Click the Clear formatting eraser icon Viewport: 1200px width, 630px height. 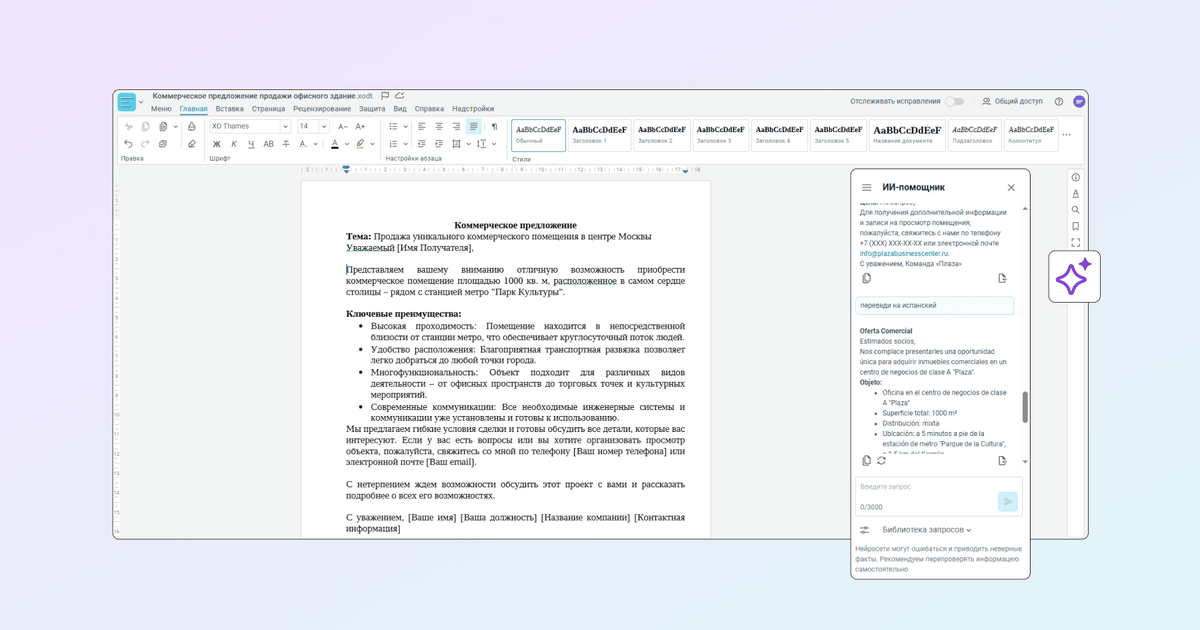[x=192, y=144]
